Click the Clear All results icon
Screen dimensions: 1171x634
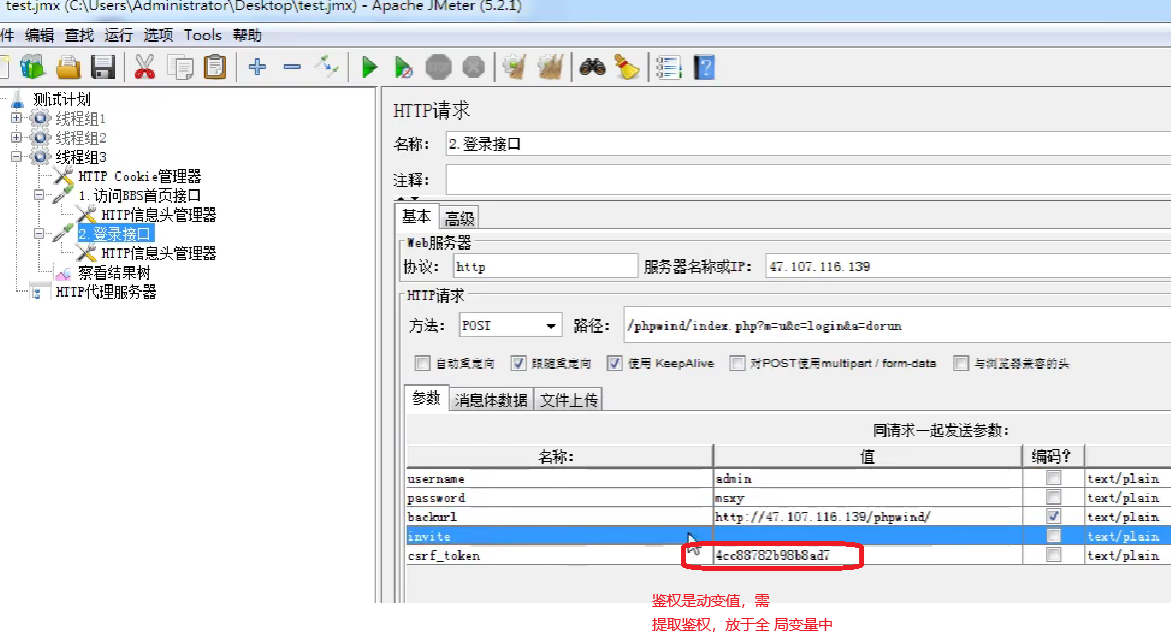(550, 67)
